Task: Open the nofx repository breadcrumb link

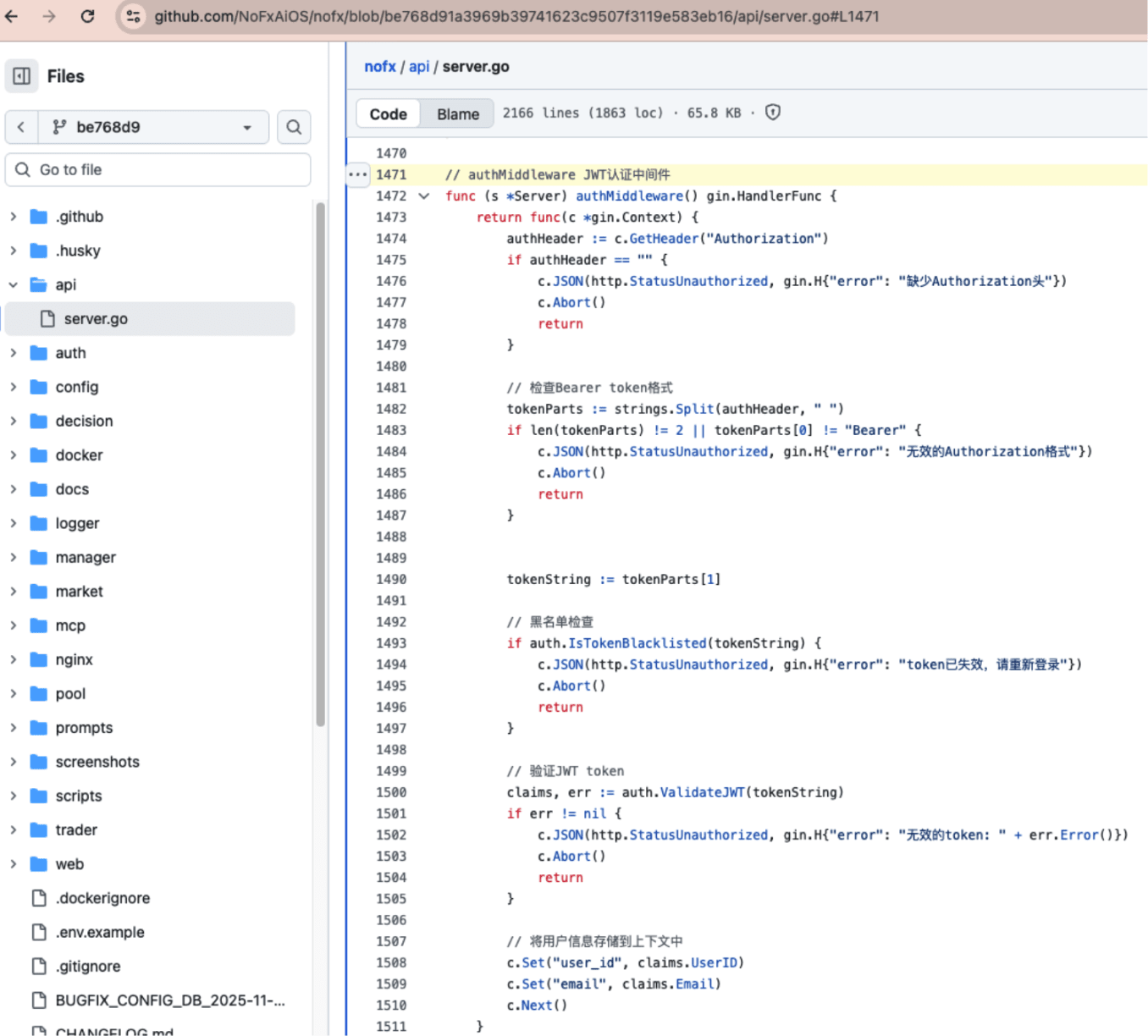Action: pyautogui.click(x=379, y=67)
